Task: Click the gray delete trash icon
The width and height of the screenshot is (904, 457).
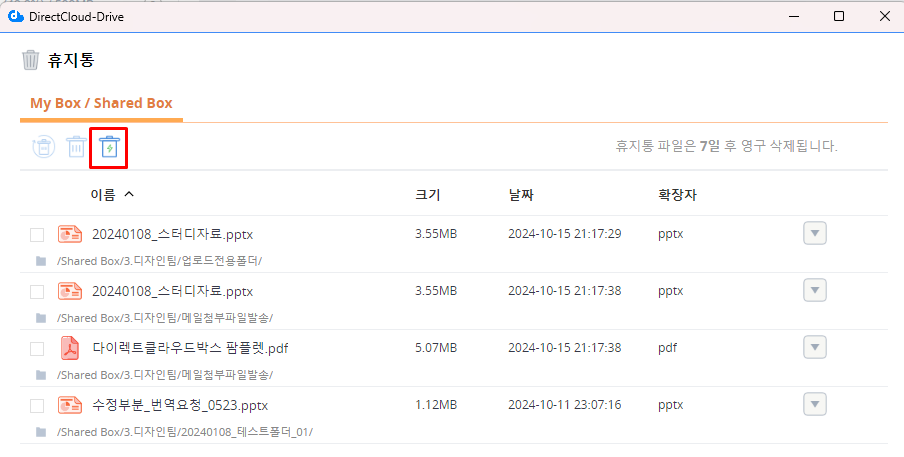Action: point(76,148)
